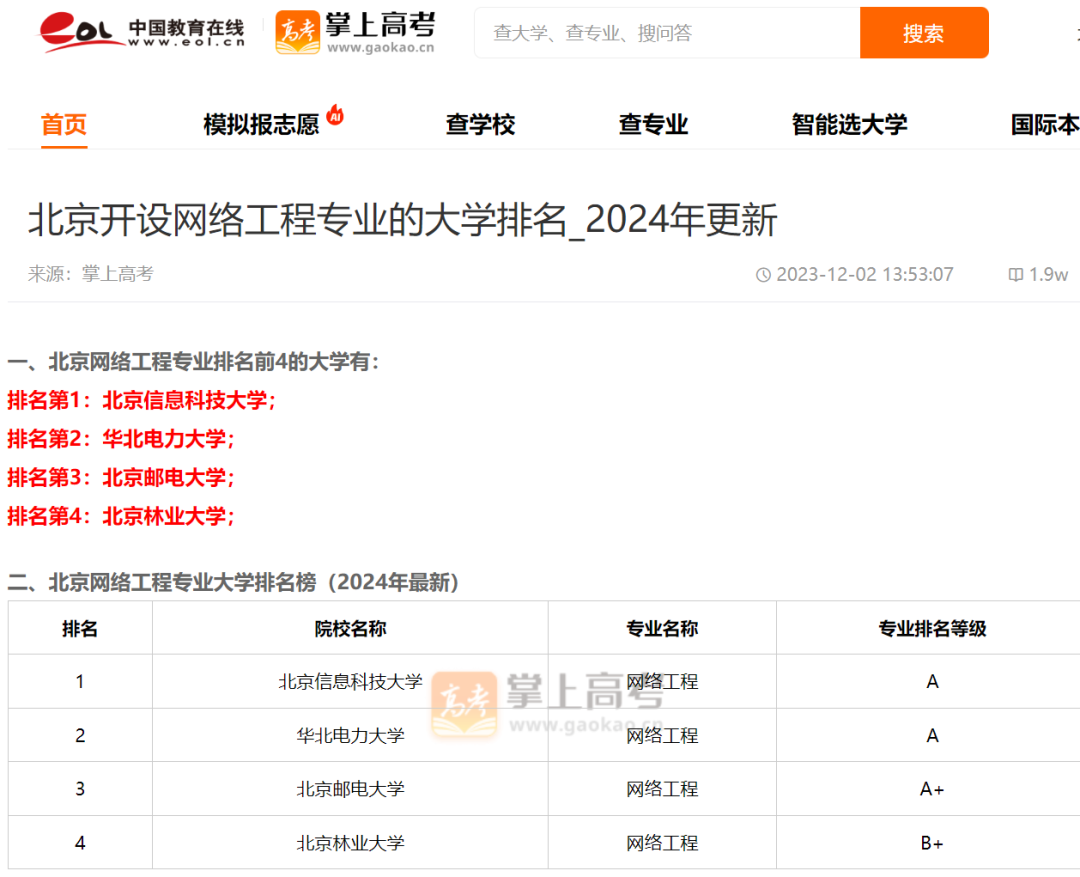The width and height of the screenshot is (1080, 877).
Task: Click the red 排名第3 北京邮电大学 line
Action: [121, 478]
